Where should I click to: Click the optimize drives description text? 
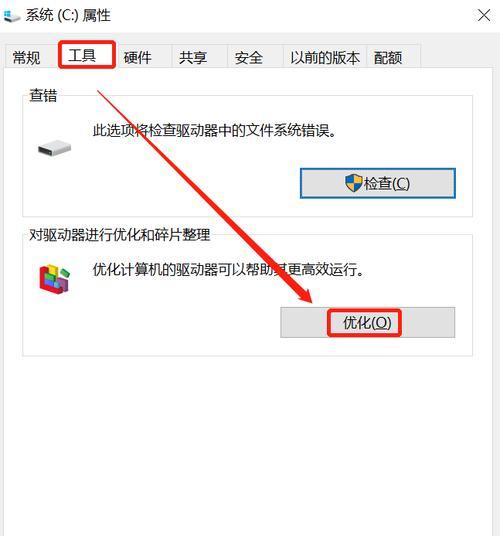[x=228, y=270]
